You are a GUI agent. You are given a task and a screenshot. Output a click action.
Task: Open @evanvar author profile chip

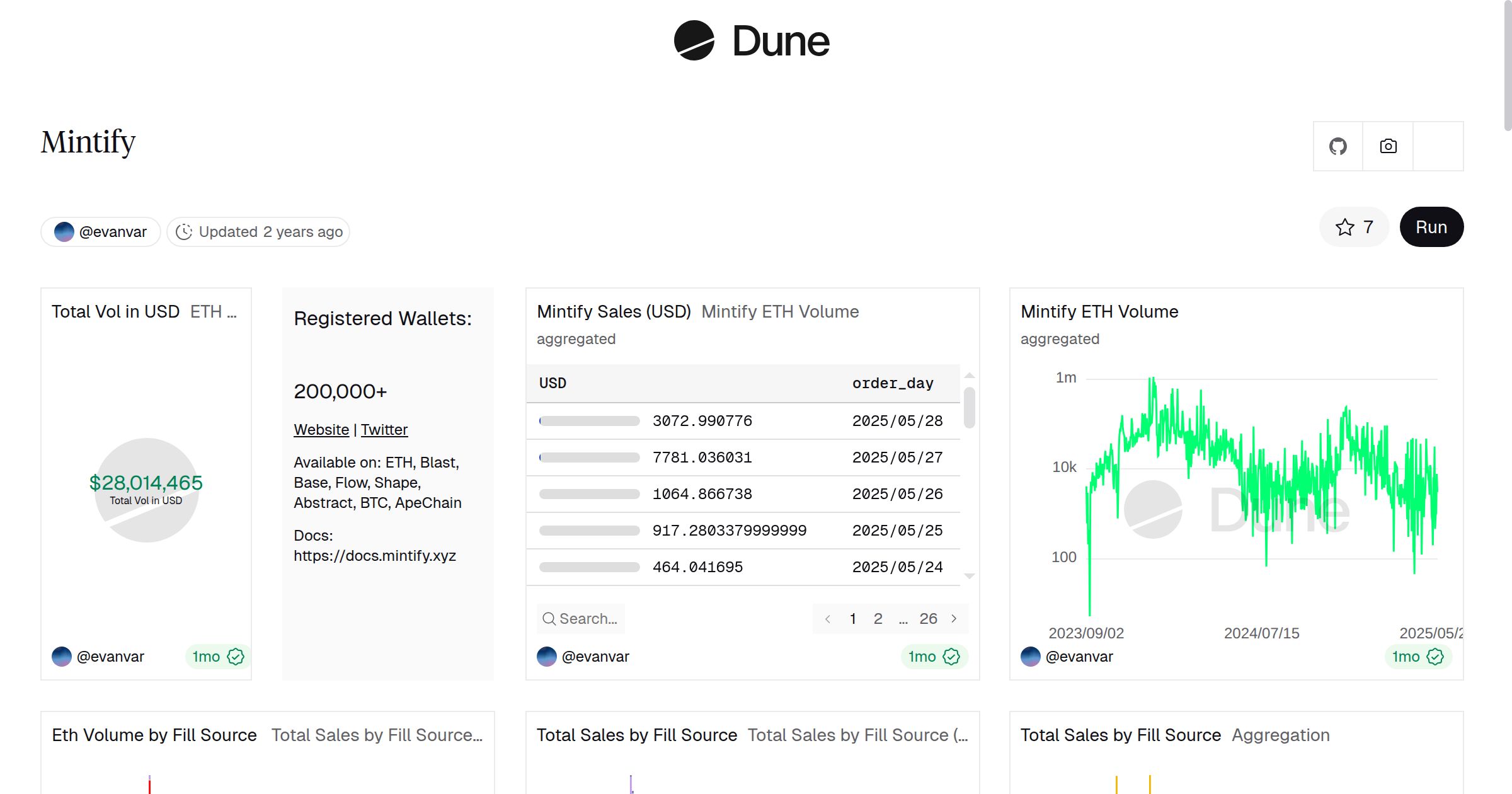(101, 232)
